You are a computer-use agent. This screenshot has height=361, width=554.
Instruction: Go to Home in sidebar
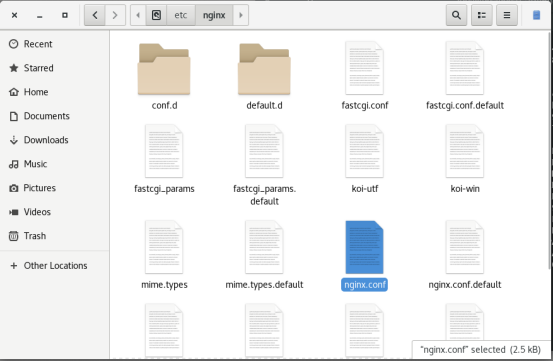[x=55, y=92]
